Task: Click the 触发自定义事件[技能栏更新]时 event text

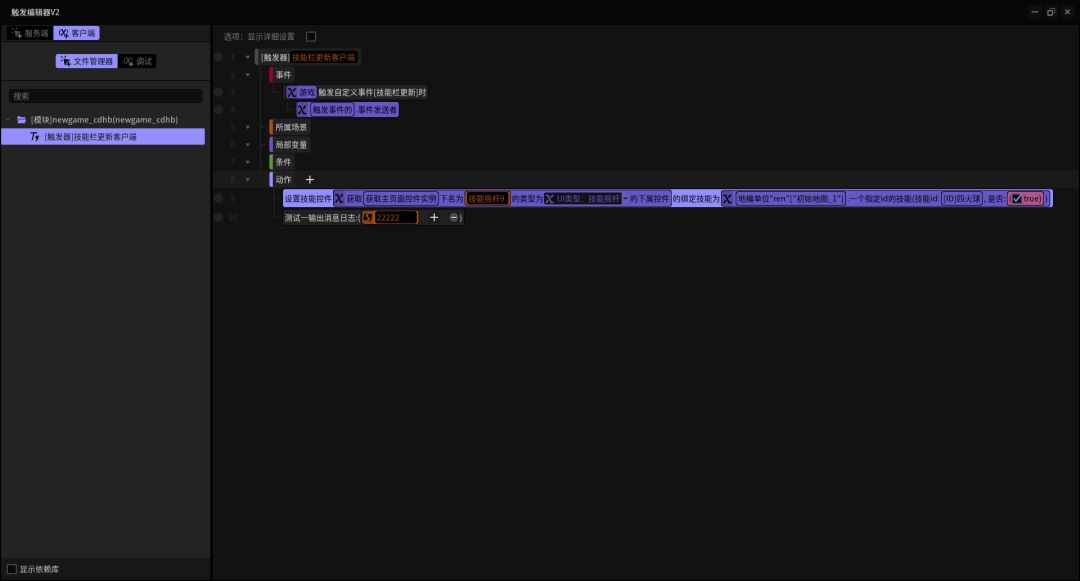Action: pos(372,92)
